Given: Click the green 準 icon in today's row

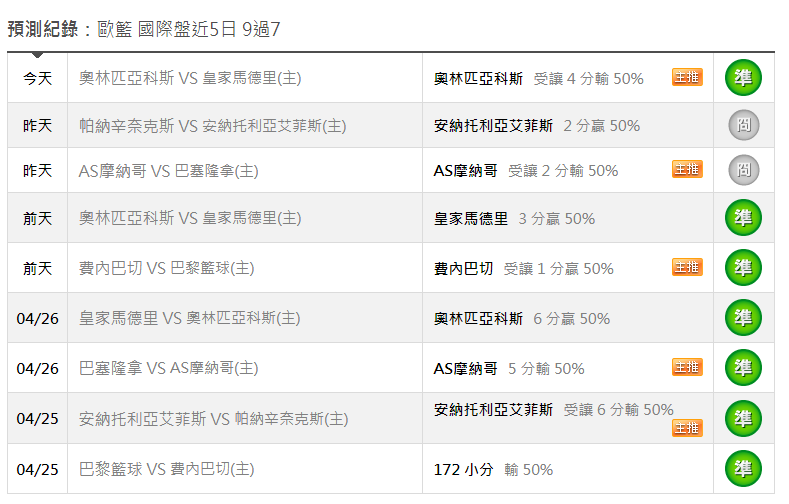Looking at the screenshot, I should click(x=743, y=78).
